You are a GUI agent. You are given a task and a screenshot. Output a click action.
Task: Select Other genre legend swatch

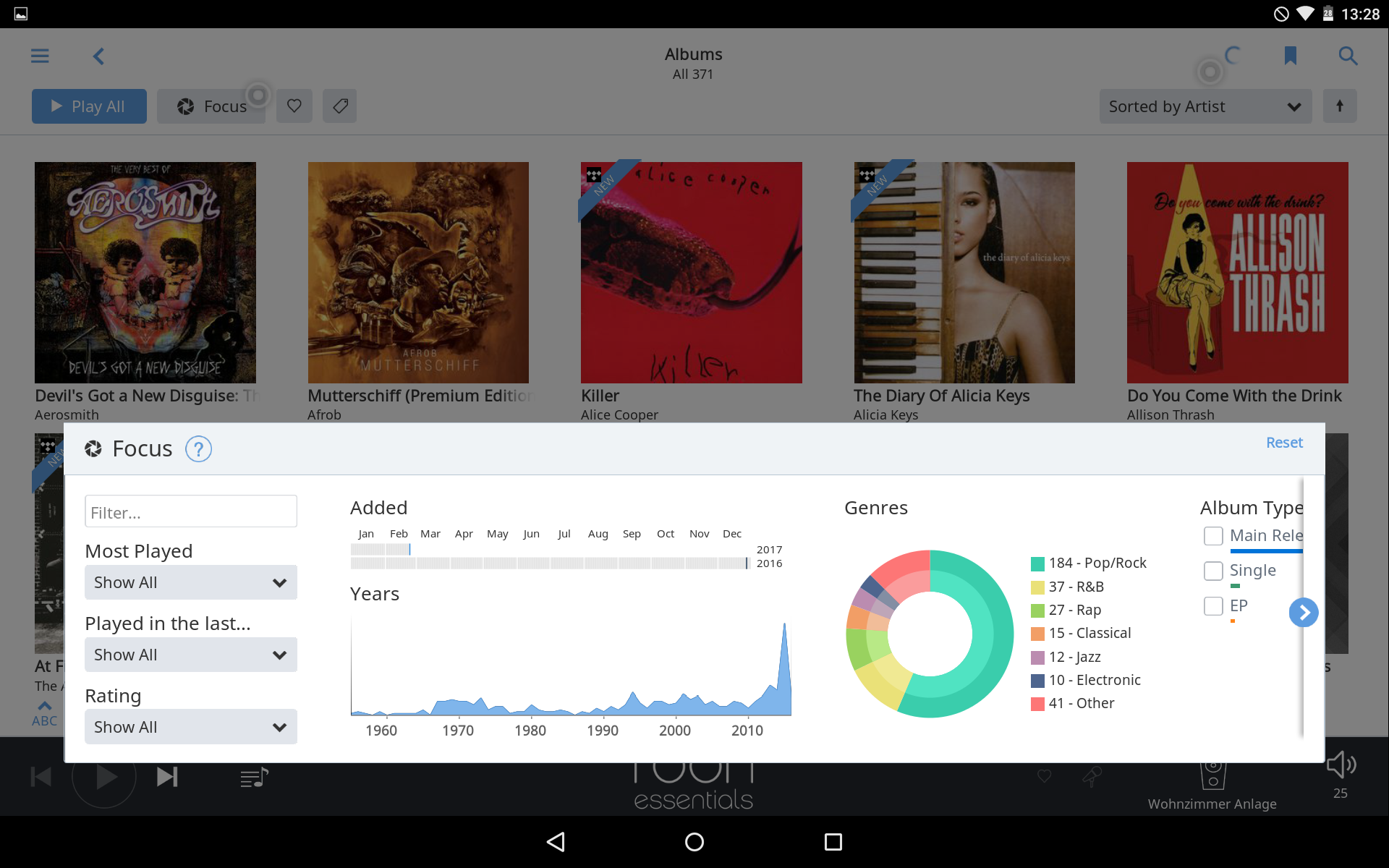(x=1037, y=704)
